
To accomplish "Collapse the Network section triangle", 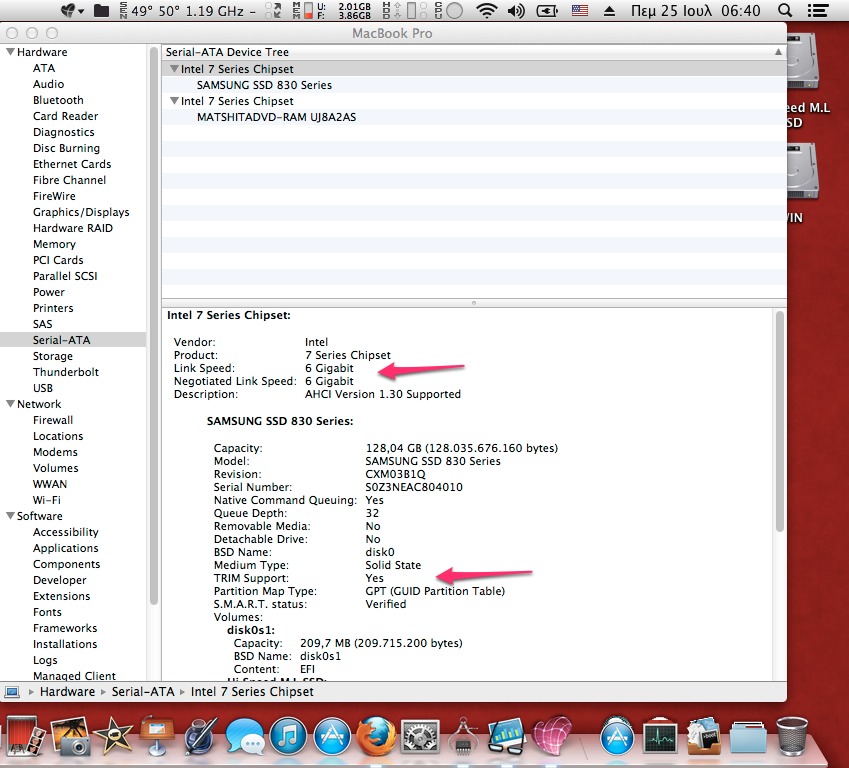I will 10,404.
